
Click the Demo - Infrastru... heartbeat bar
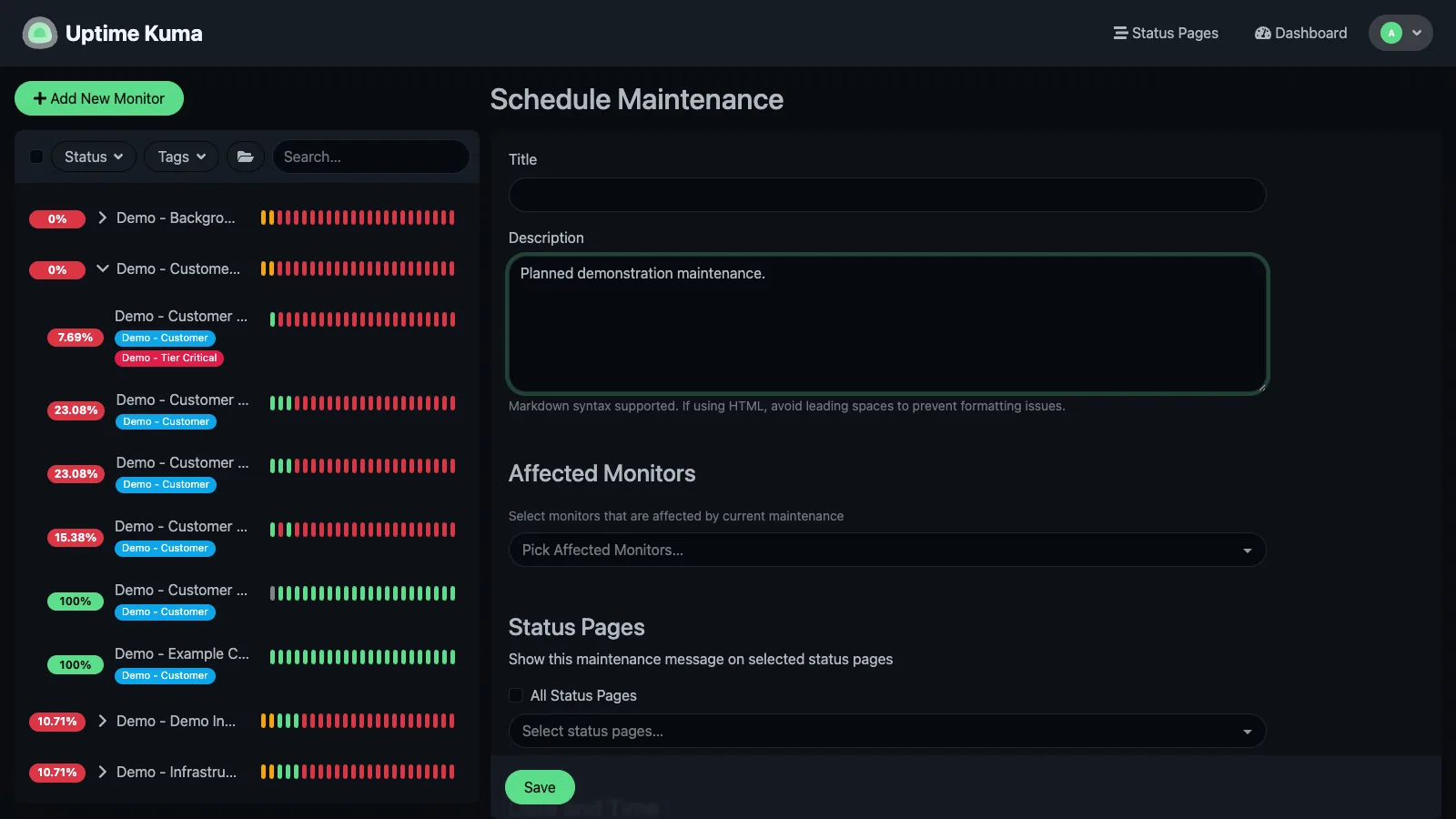tap(358, 772)
